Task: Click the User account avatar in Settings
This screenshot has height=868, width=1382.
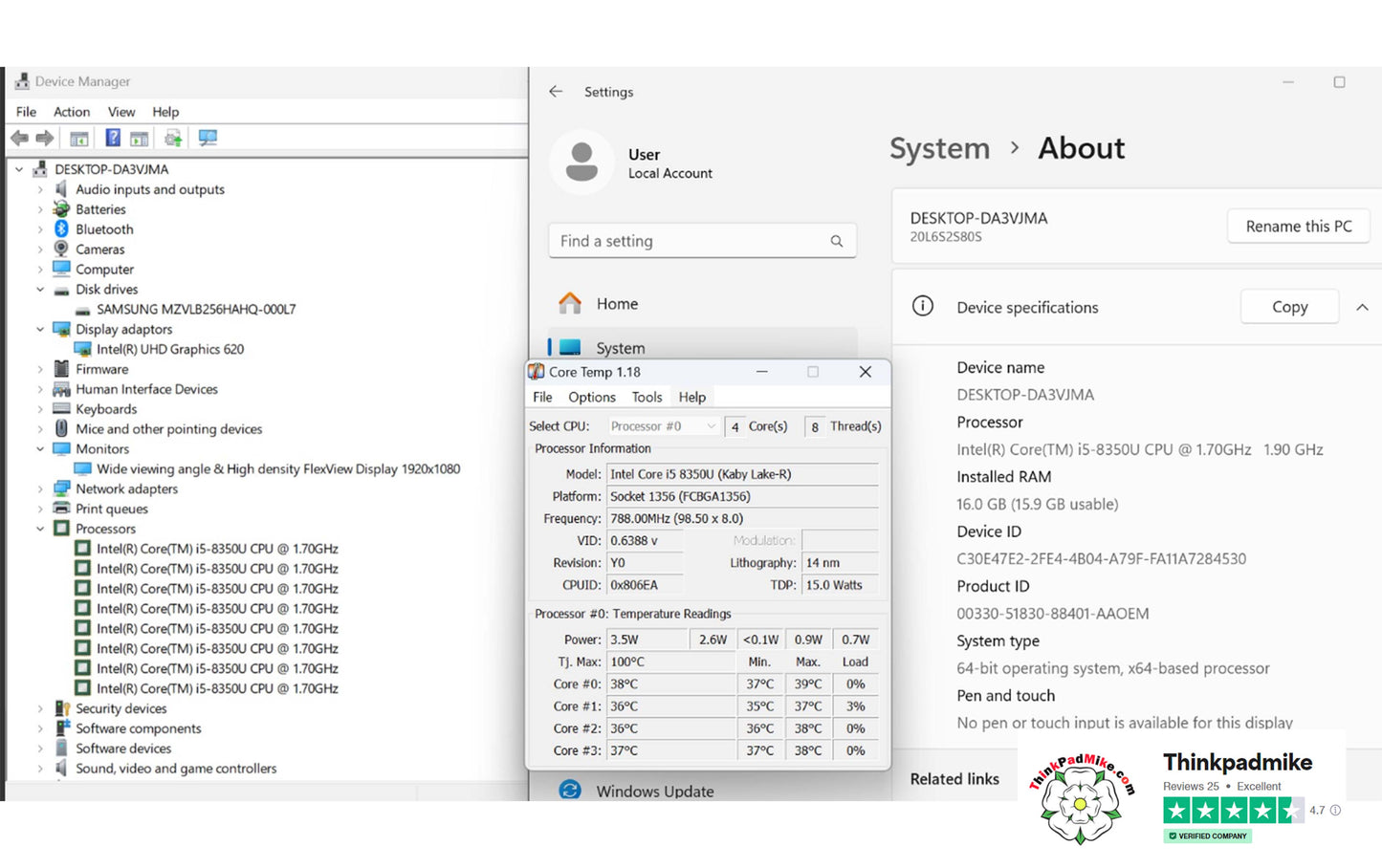Action: point(581,161)
